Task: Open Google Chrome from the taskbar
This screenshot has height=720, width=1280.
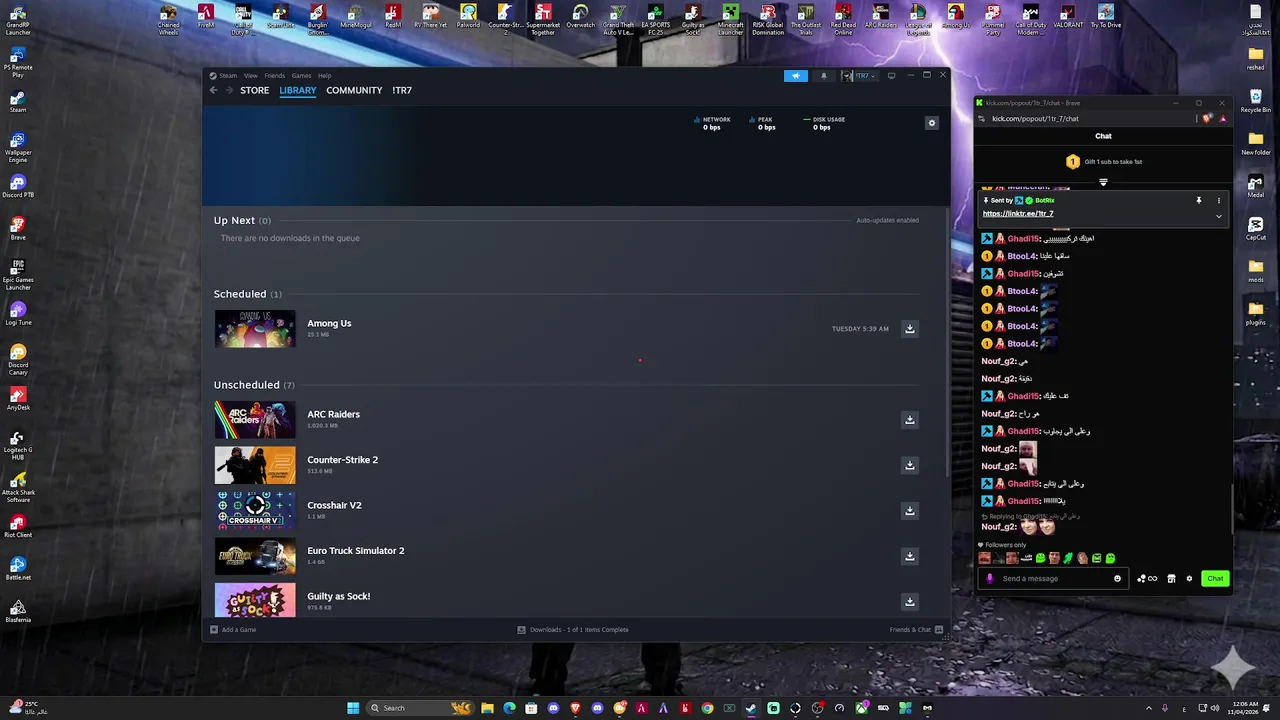Action: click(707, 708)
